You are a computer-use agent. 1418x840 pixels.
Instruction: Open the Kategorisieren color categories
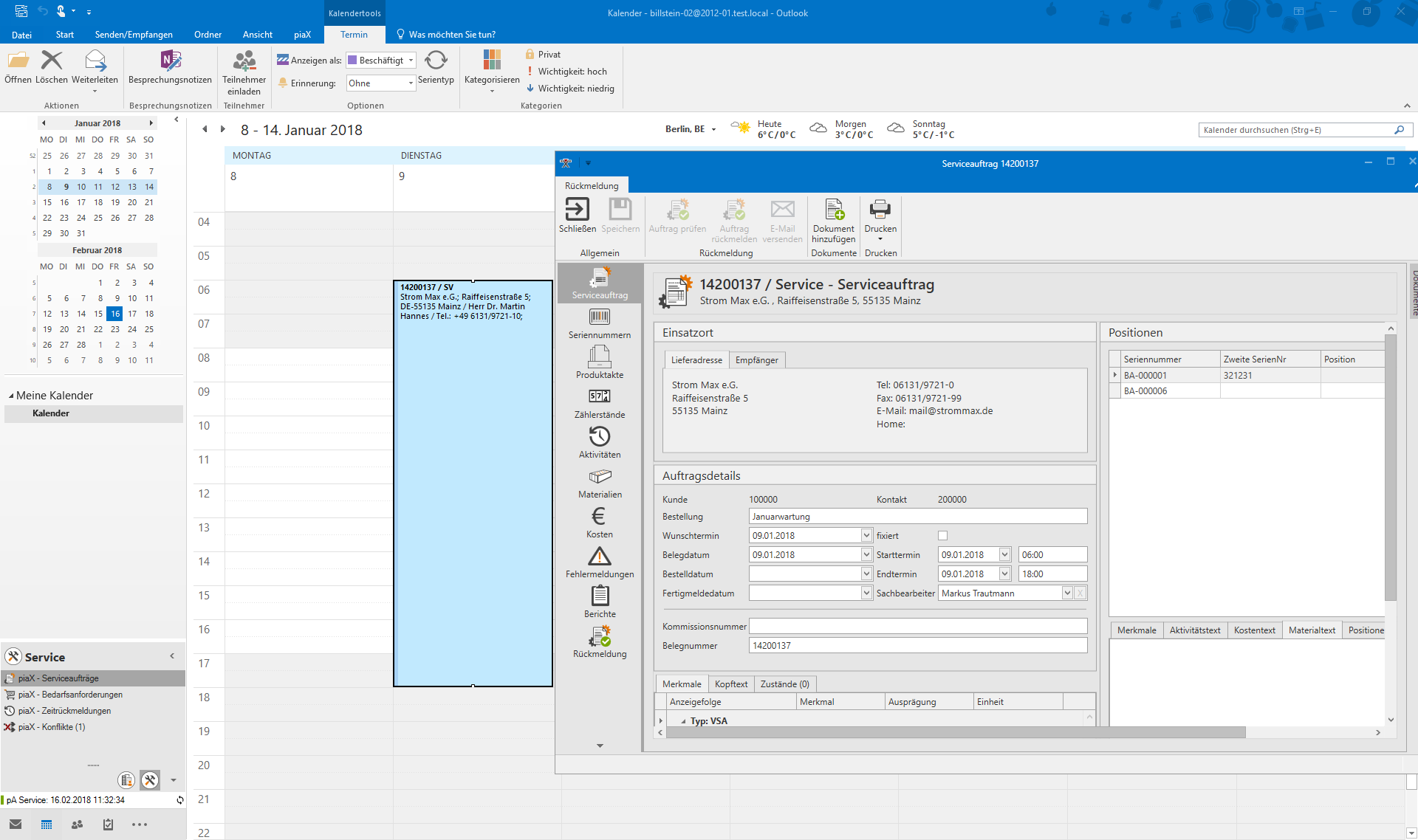[x=492, y=61]
